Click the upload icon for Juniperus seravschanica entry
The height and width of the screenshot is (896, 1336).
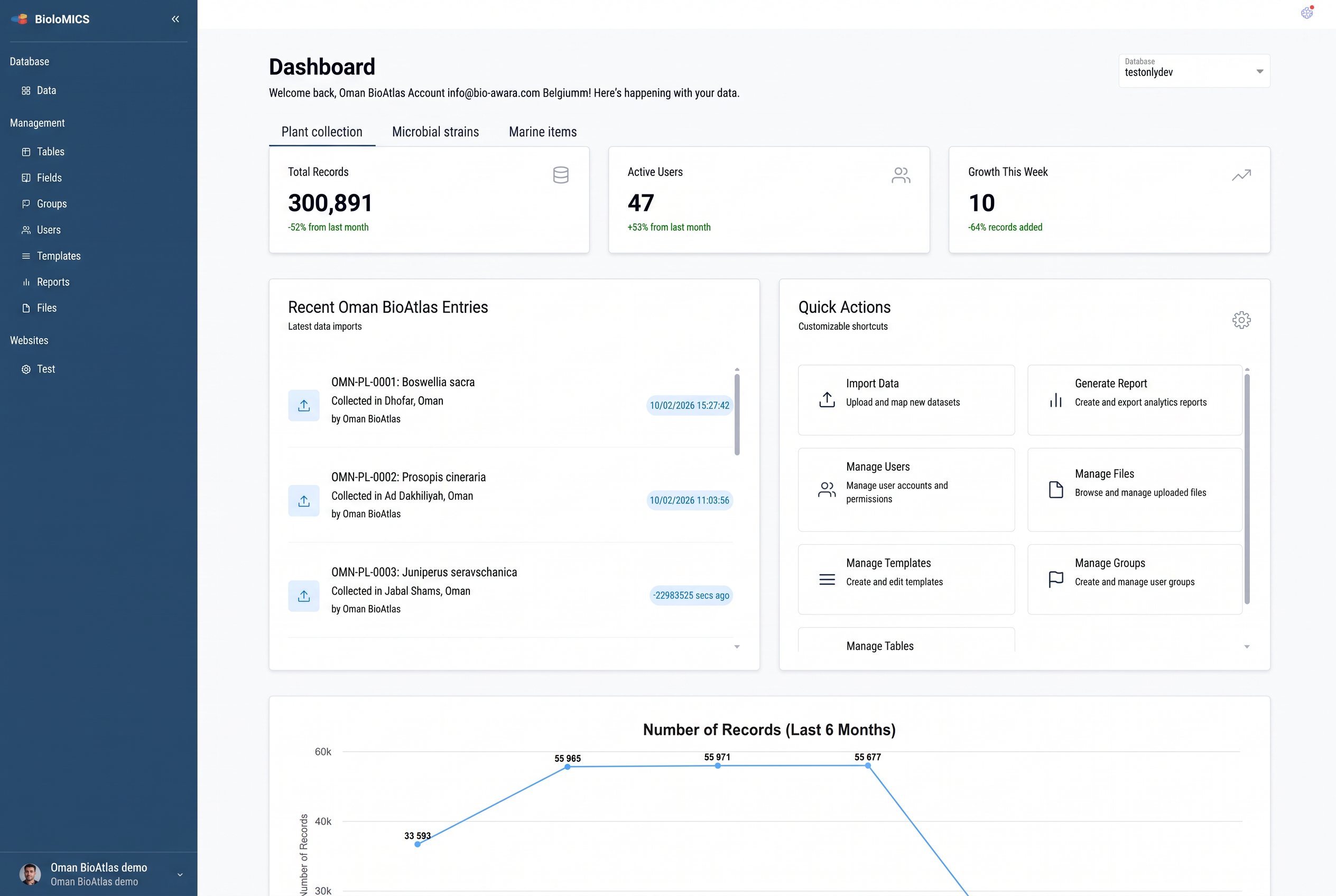pyautogui.click(x=303, y=596)
